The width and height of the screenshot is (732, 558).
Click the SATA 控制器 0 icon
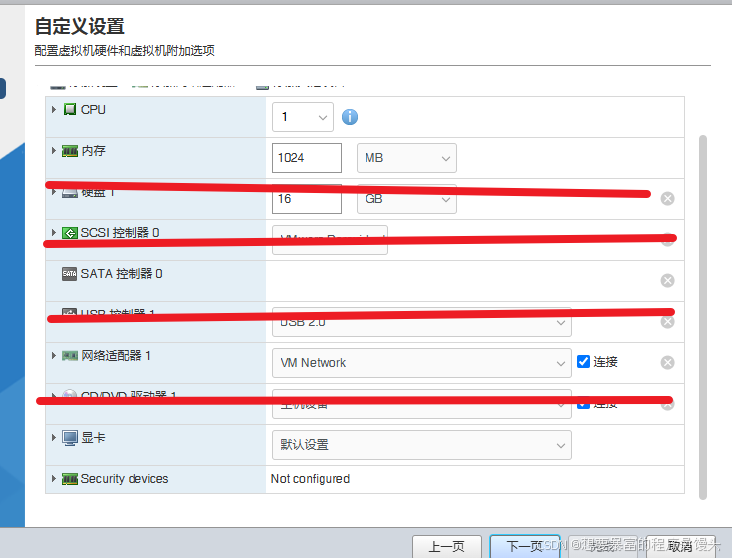[70, 274]
